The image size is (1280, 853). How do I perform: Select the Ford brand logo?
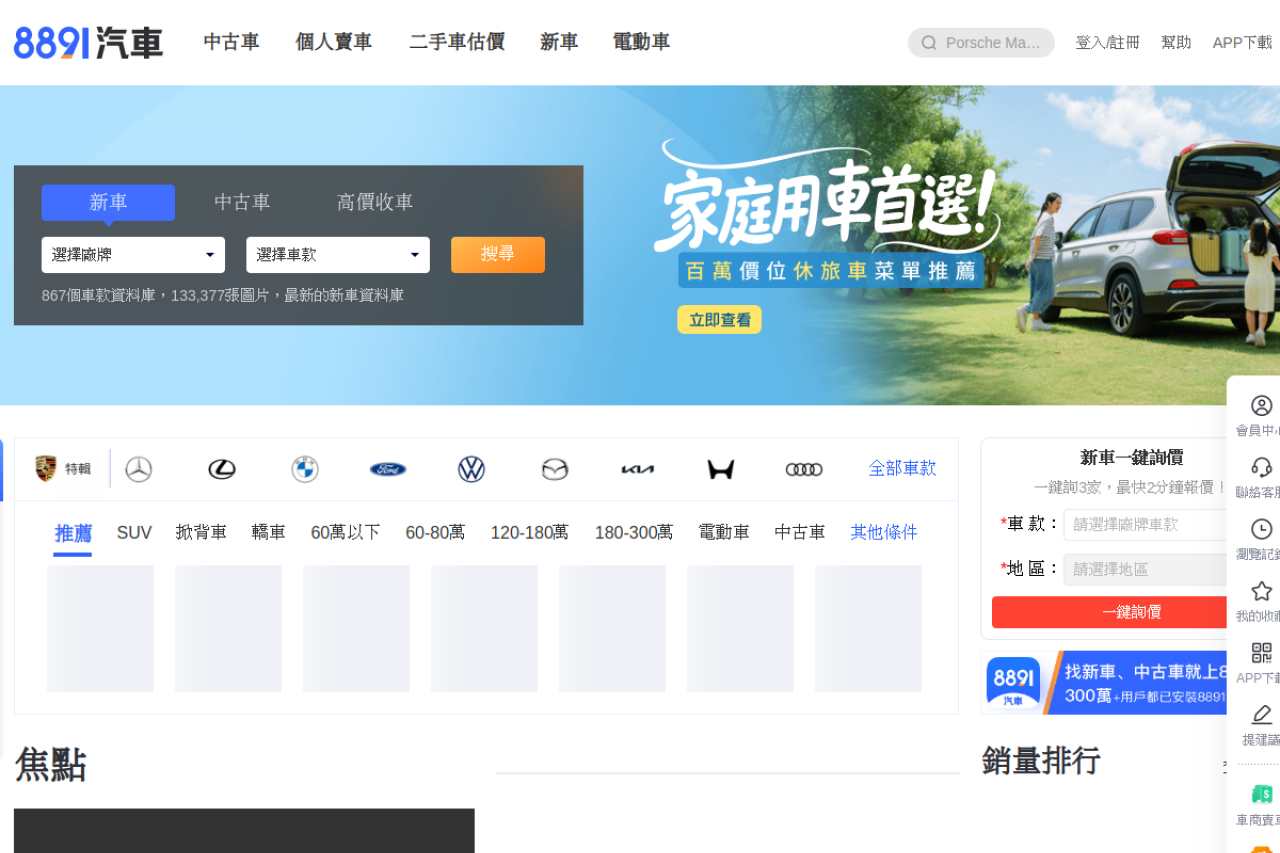coord(388,469)
